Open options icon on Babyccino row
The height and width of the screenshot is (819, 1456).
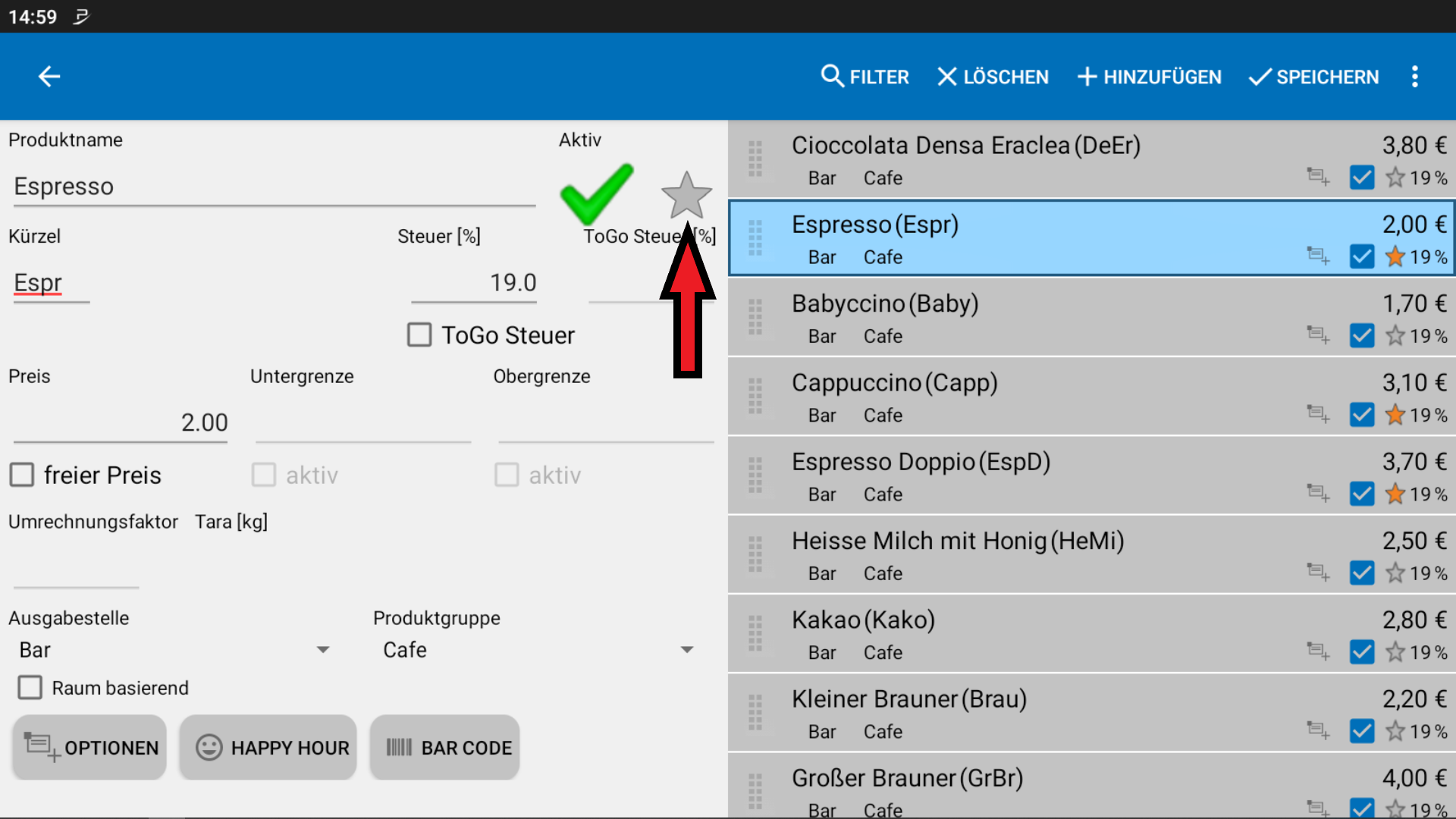click(1318, 334)
